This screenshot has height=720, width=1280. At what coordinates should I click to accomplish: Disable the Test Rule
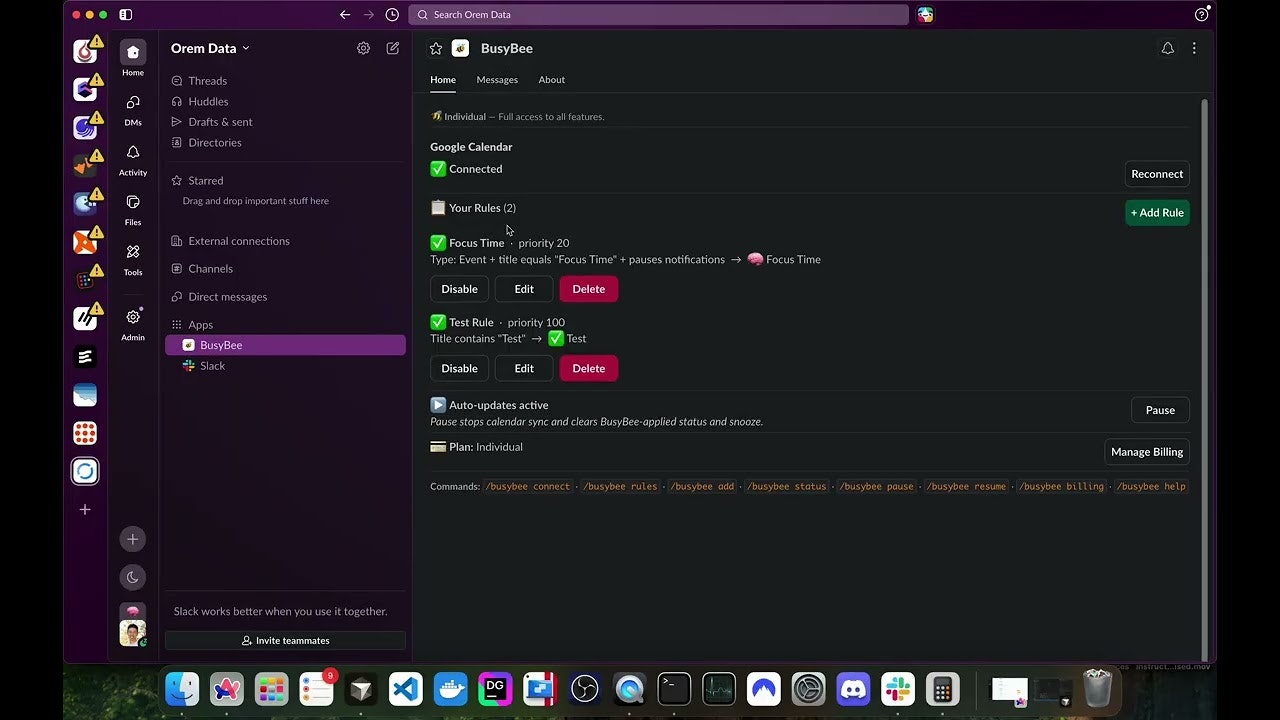pyautogui.click(x=459, y=368)
